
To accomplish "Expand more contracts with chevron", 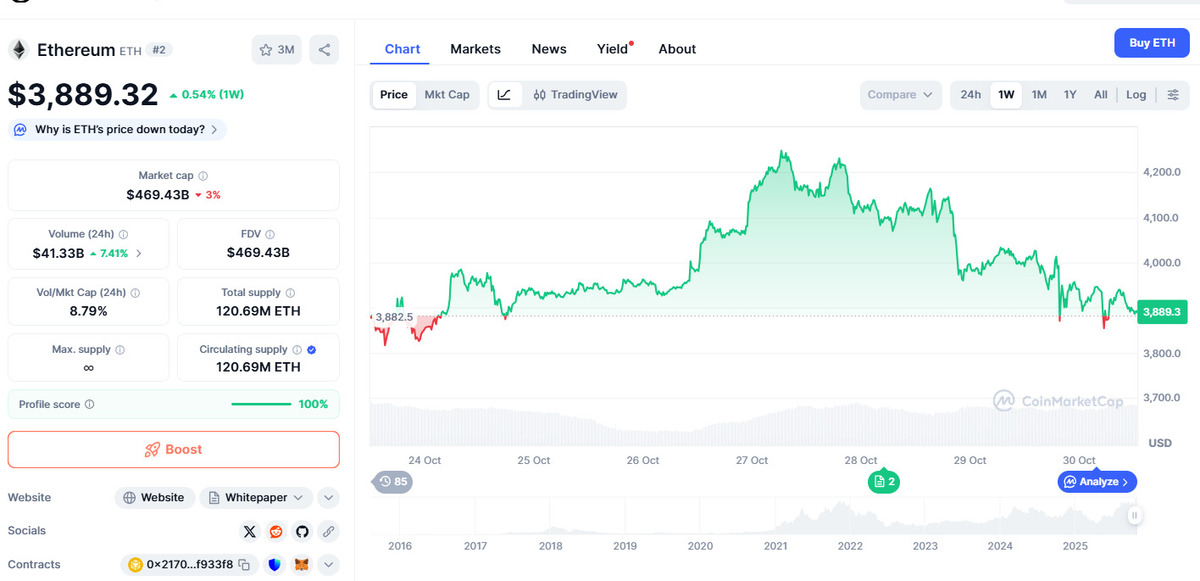I will tap(328, 565).
